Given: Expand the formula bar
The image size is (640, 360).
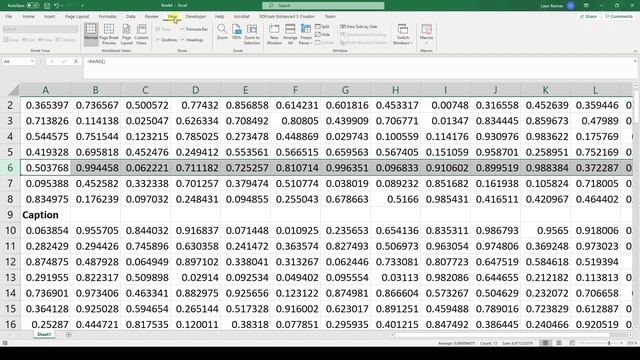Looking at the screenshot, I should (x=635, y=61).
